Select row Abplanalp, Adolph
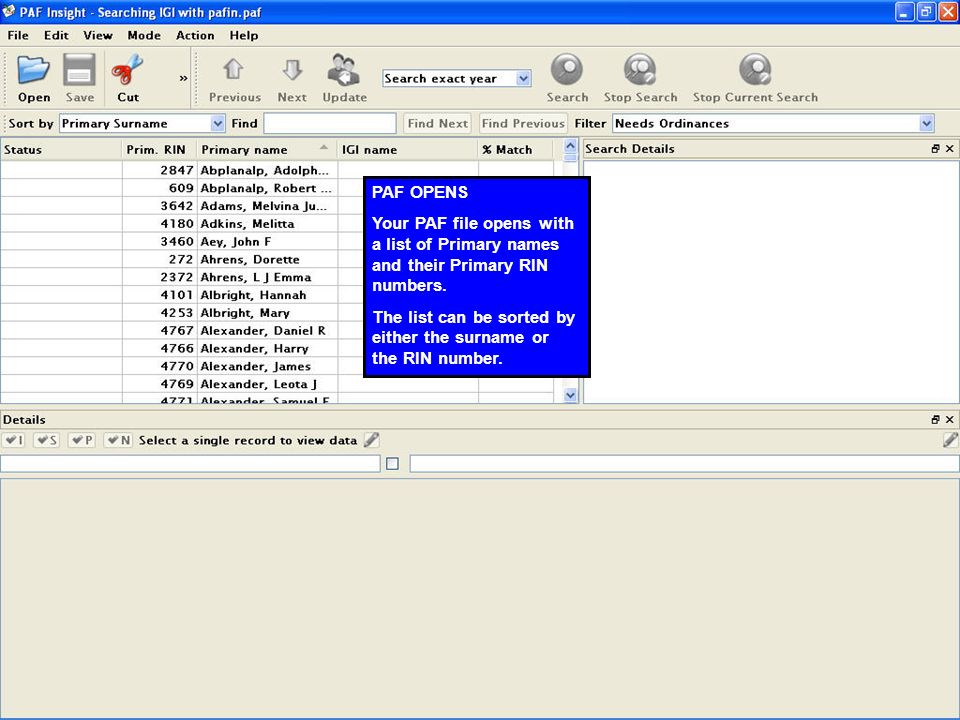The height and width of the screenshot is (720, 960). point(277,170)
